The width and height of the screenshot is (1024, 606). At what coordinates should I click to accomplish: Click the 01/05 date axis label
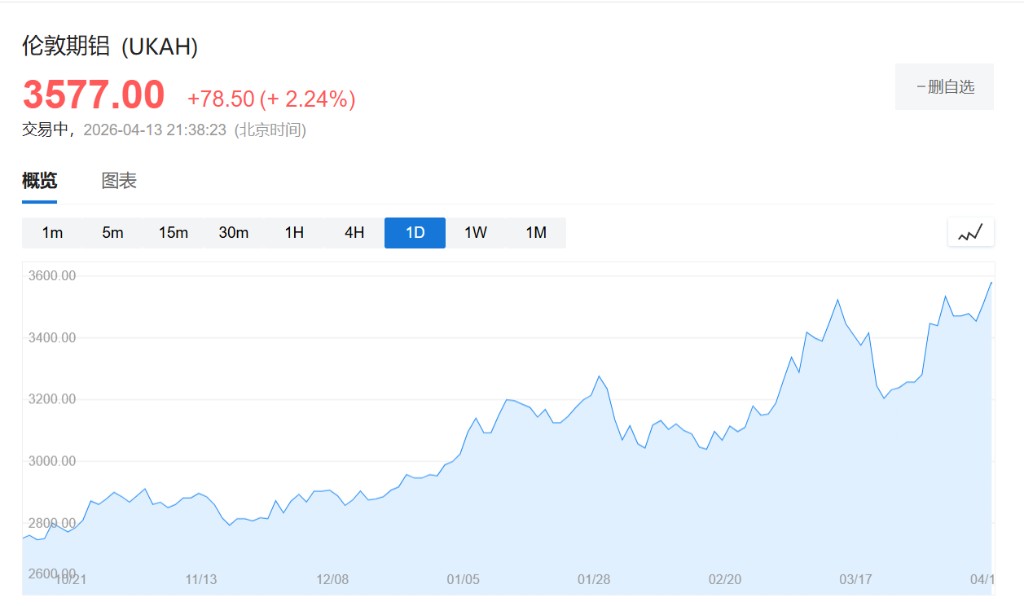click(x=463, y=579)
